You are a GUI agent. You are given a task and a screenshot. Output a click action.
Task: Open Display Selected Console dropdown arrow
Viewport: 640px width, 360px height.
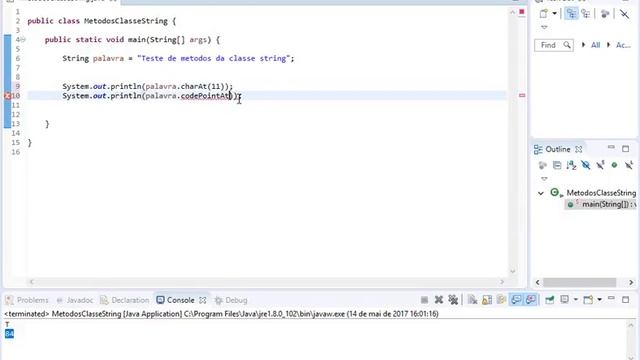(x=576, y=300)
